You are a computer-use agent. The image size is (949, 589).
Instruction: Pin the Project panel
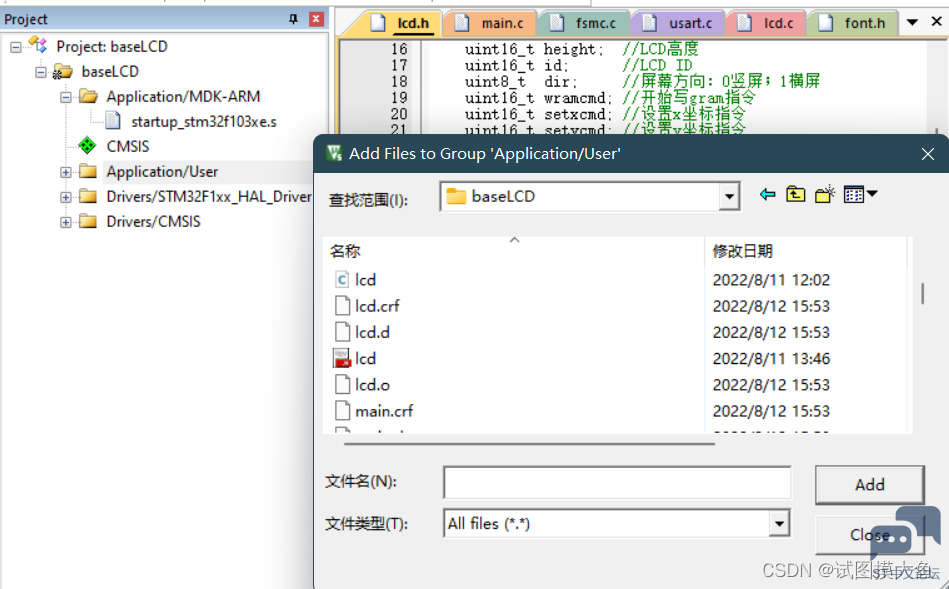(x=294, y=19)
